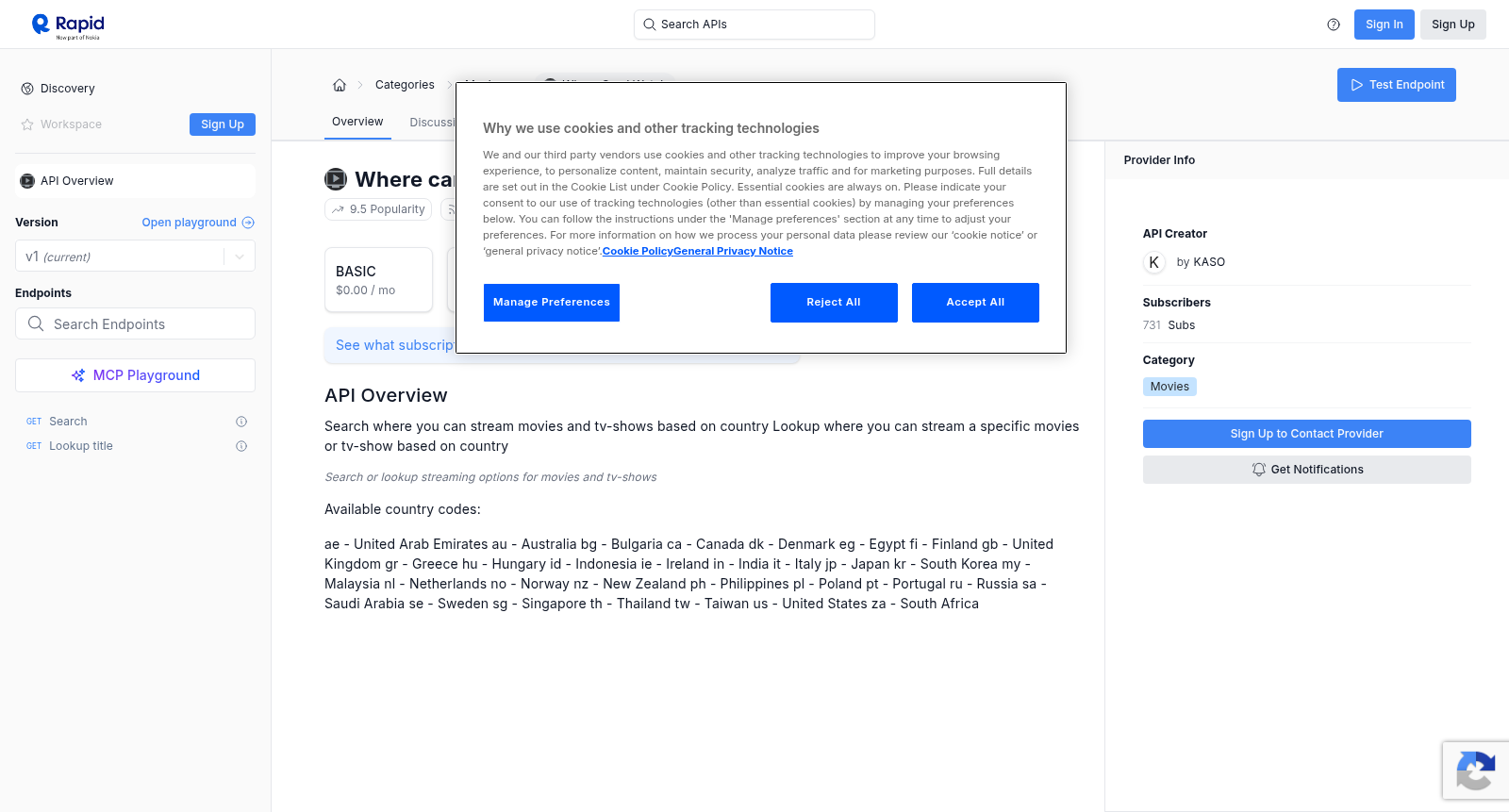Click the bell icon in Get Notifications
Viewport: 1509px width, 812px height.
[x=1258, y=470]
